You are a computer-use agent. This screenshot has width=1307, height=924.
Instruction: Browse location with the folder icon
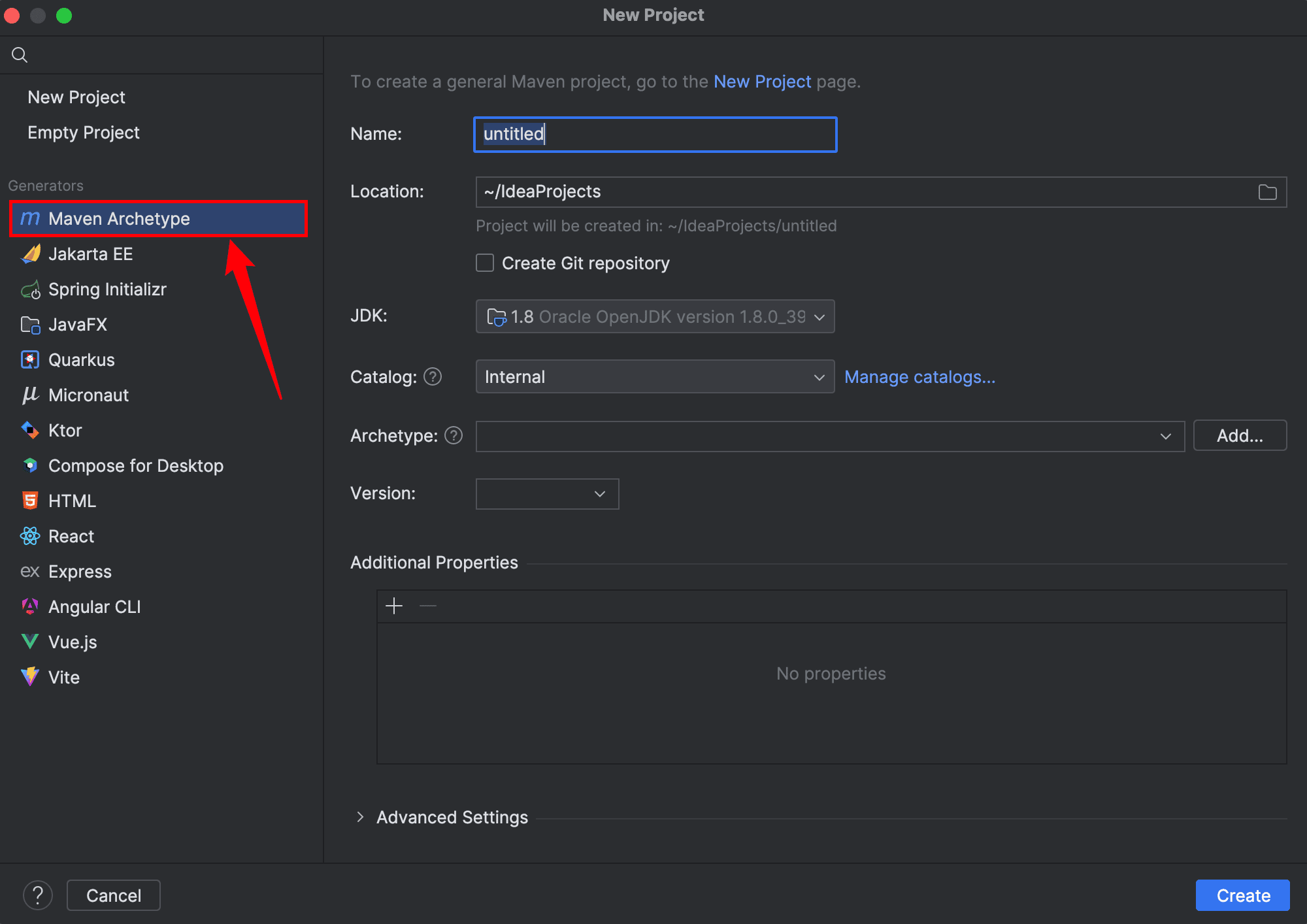(1267, 192)
